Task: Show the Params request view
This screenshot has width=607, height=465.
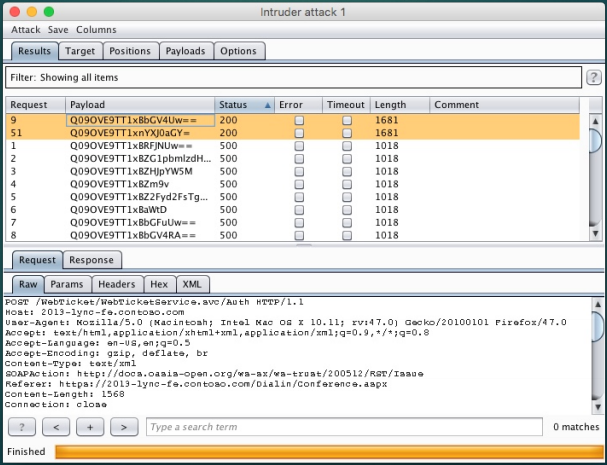Action: 67,285
